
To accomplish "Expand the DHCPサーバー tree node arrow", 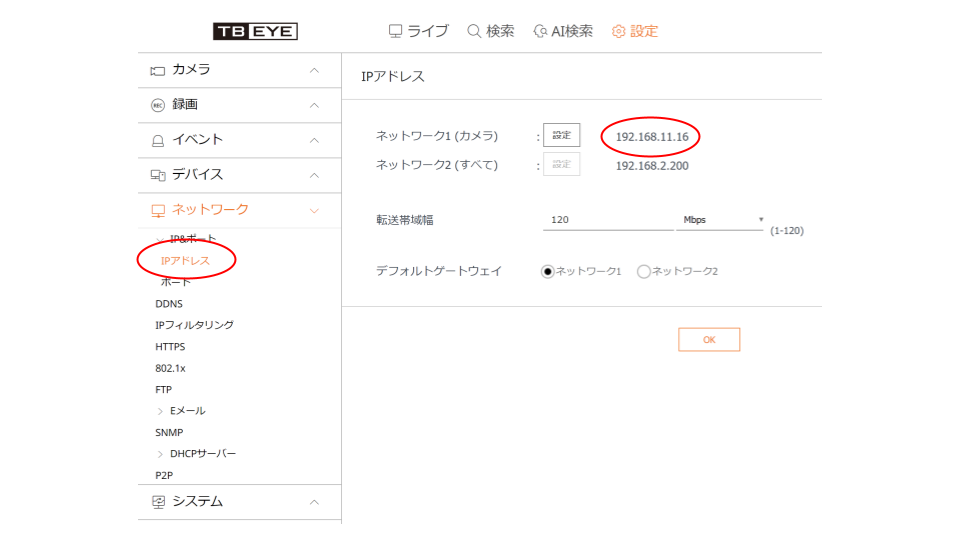I will [x=160, y=454].
